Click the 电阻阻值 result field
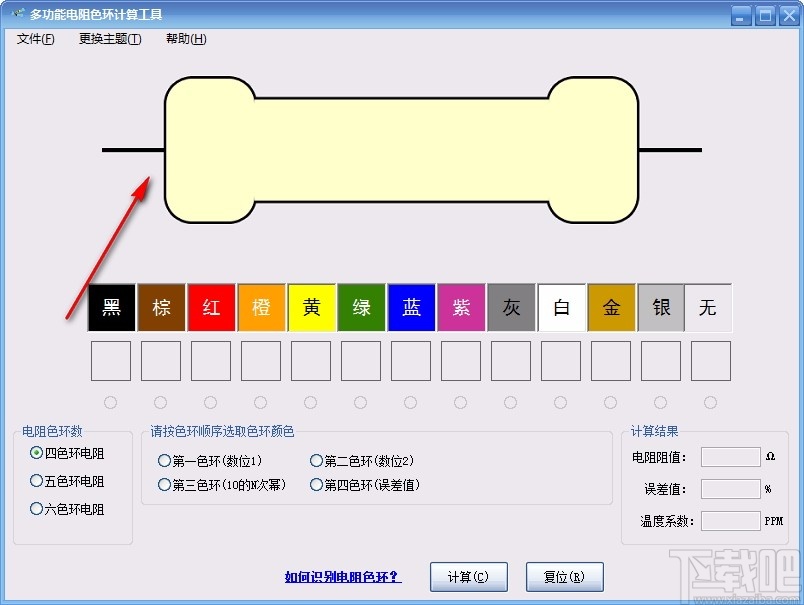Screen dimensions: 804x605 tap(729, 457)
